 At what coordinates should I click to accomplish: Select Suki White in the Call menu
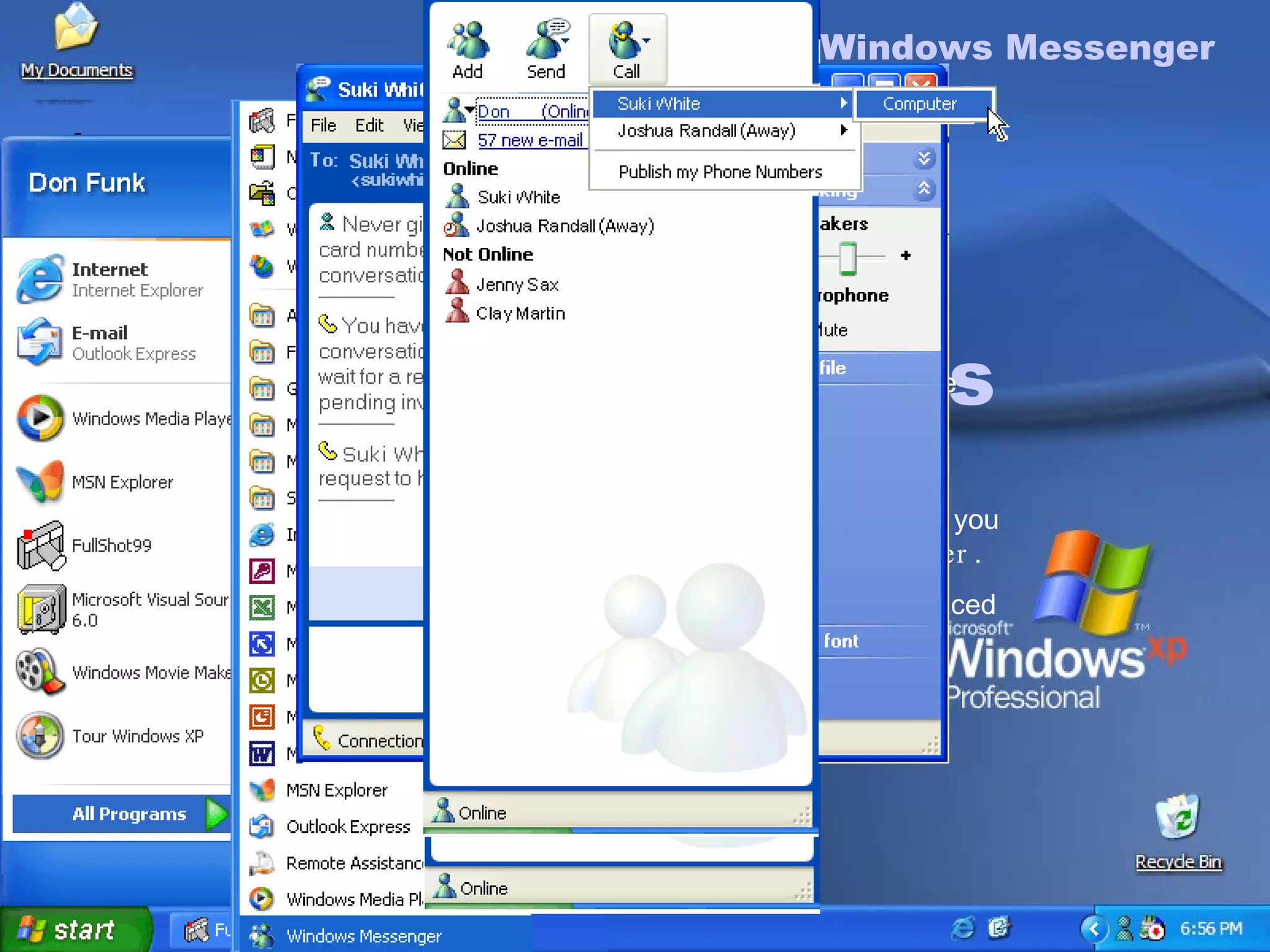point(724,104)
